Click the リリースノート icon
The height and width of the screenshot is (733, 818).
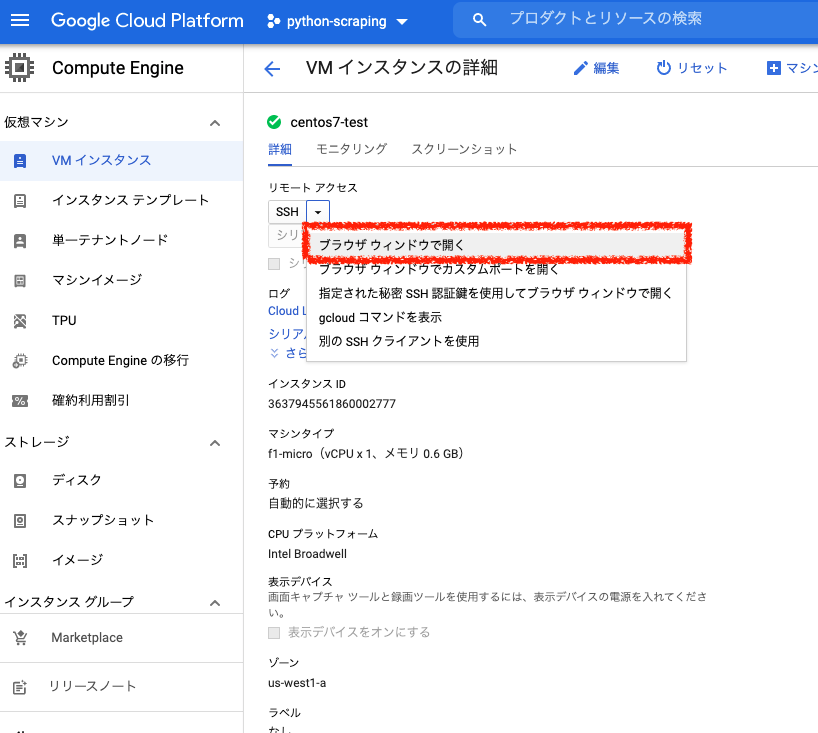point(20,687)
